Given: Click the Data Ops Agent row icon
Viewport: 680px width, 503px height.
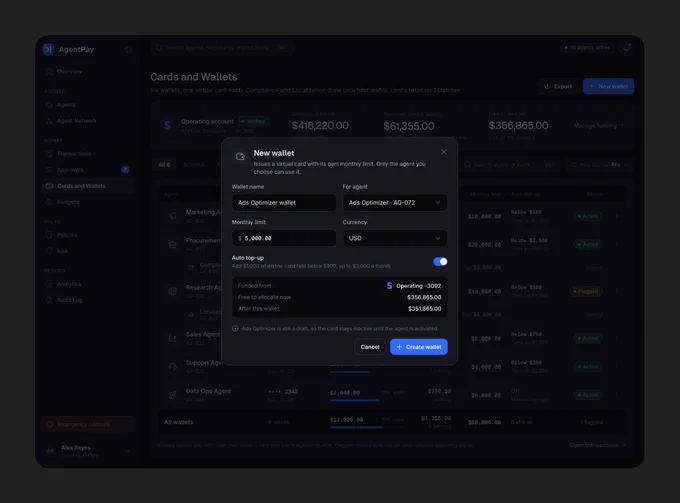Looking at the screenshot, I should [x=173, y=395].
